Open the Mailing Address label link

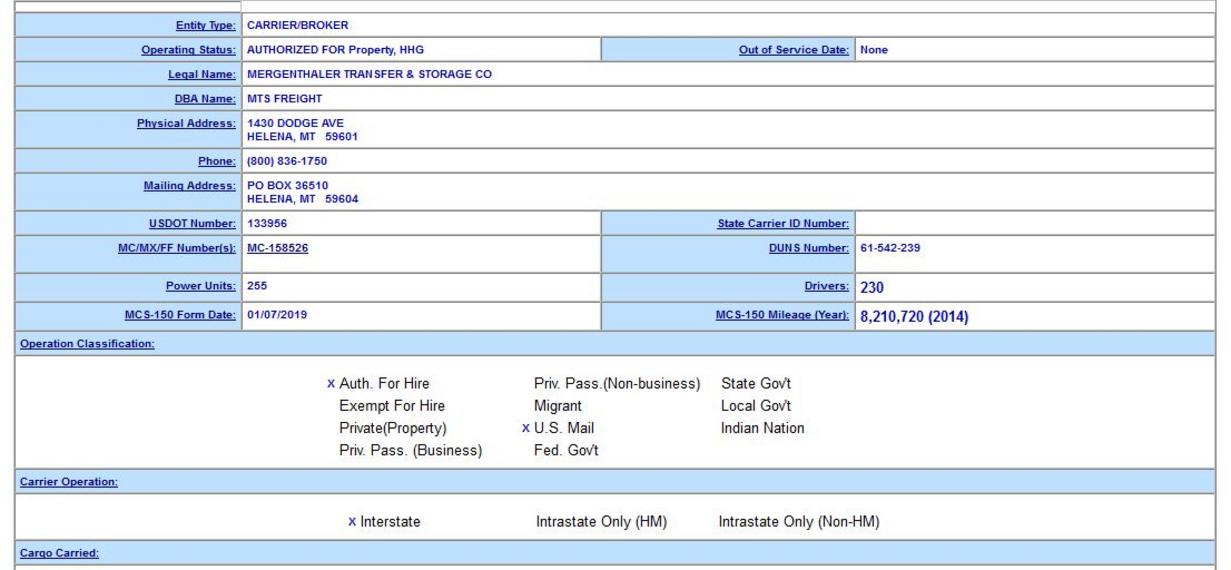[x=190, y=185]
